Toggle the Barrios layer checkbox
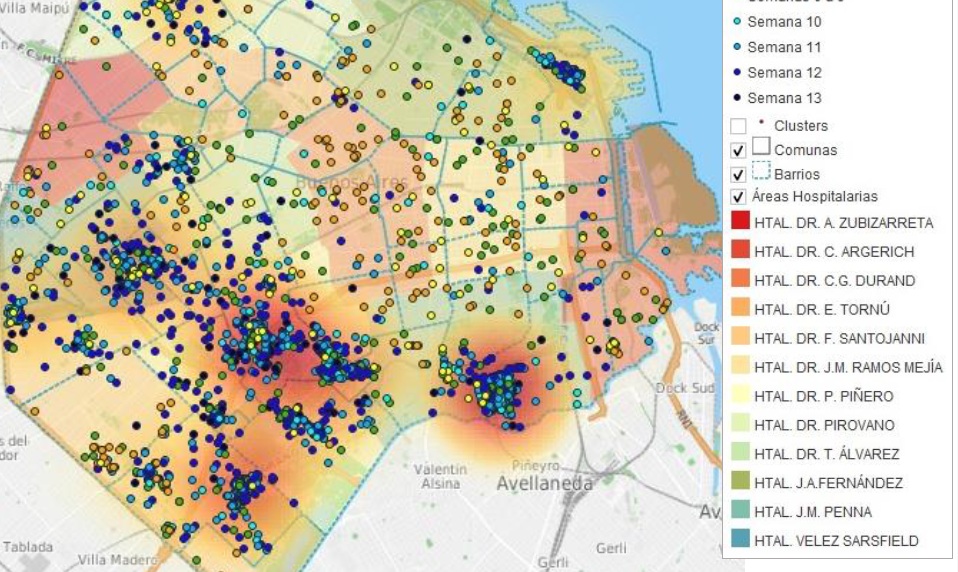 [x=739, y=174]
